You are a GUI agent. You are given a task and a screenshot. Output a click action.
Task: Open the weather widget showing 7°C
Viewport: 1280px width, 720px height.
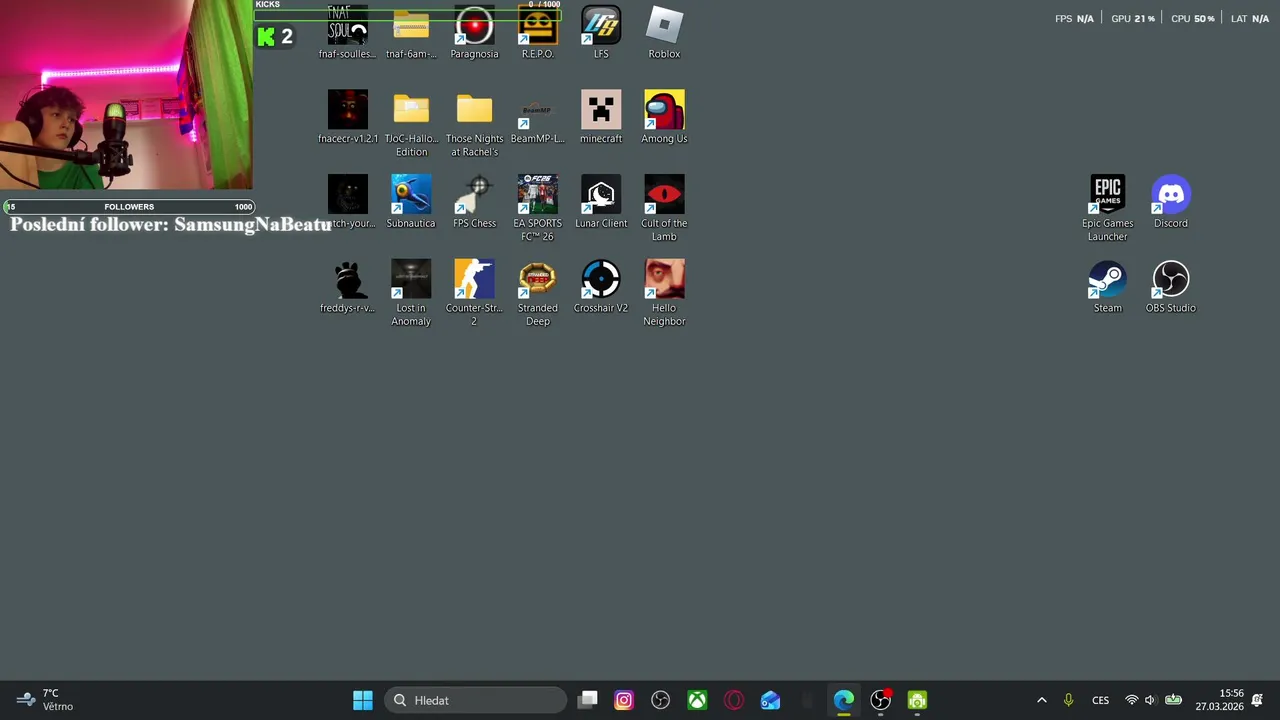tap(44, 700)
